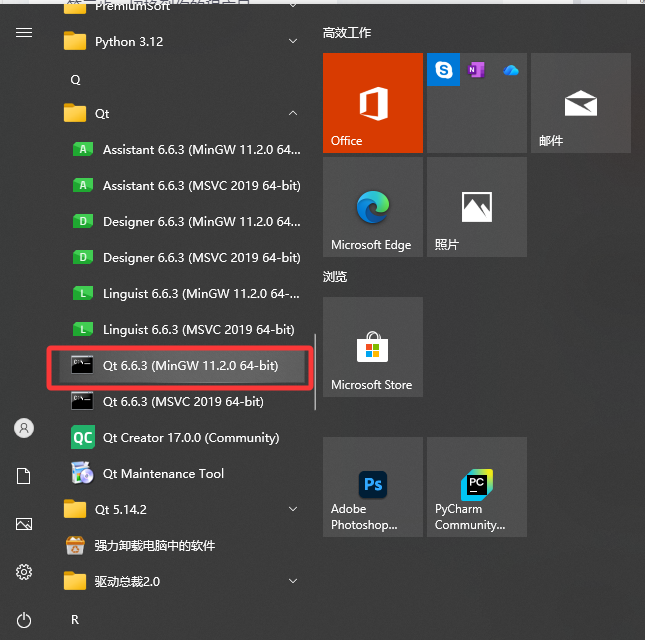Click the 浏览 group header
The image size is (645, 640).
coord(335,277)
